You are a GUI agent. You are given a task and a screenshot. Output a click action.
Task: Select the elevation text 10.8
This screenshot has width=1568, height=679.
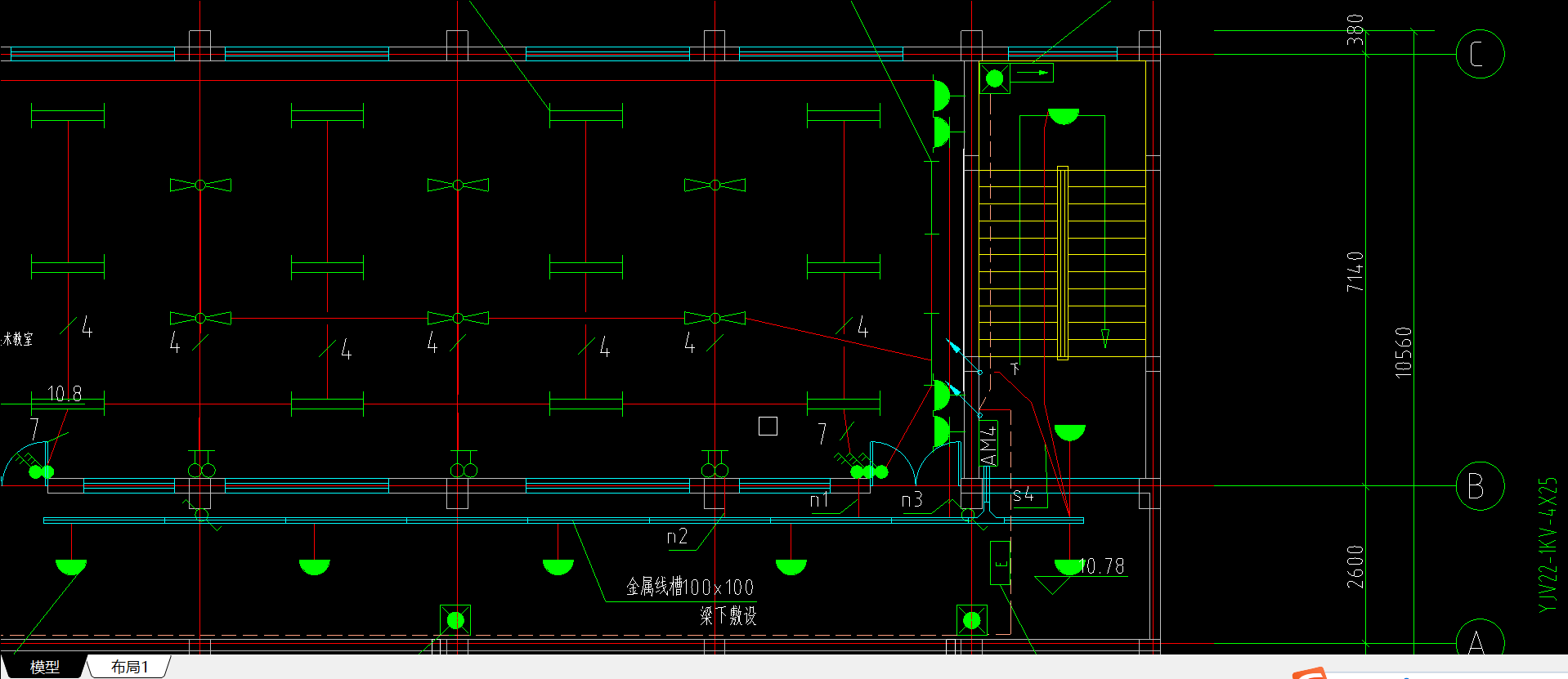65,394
